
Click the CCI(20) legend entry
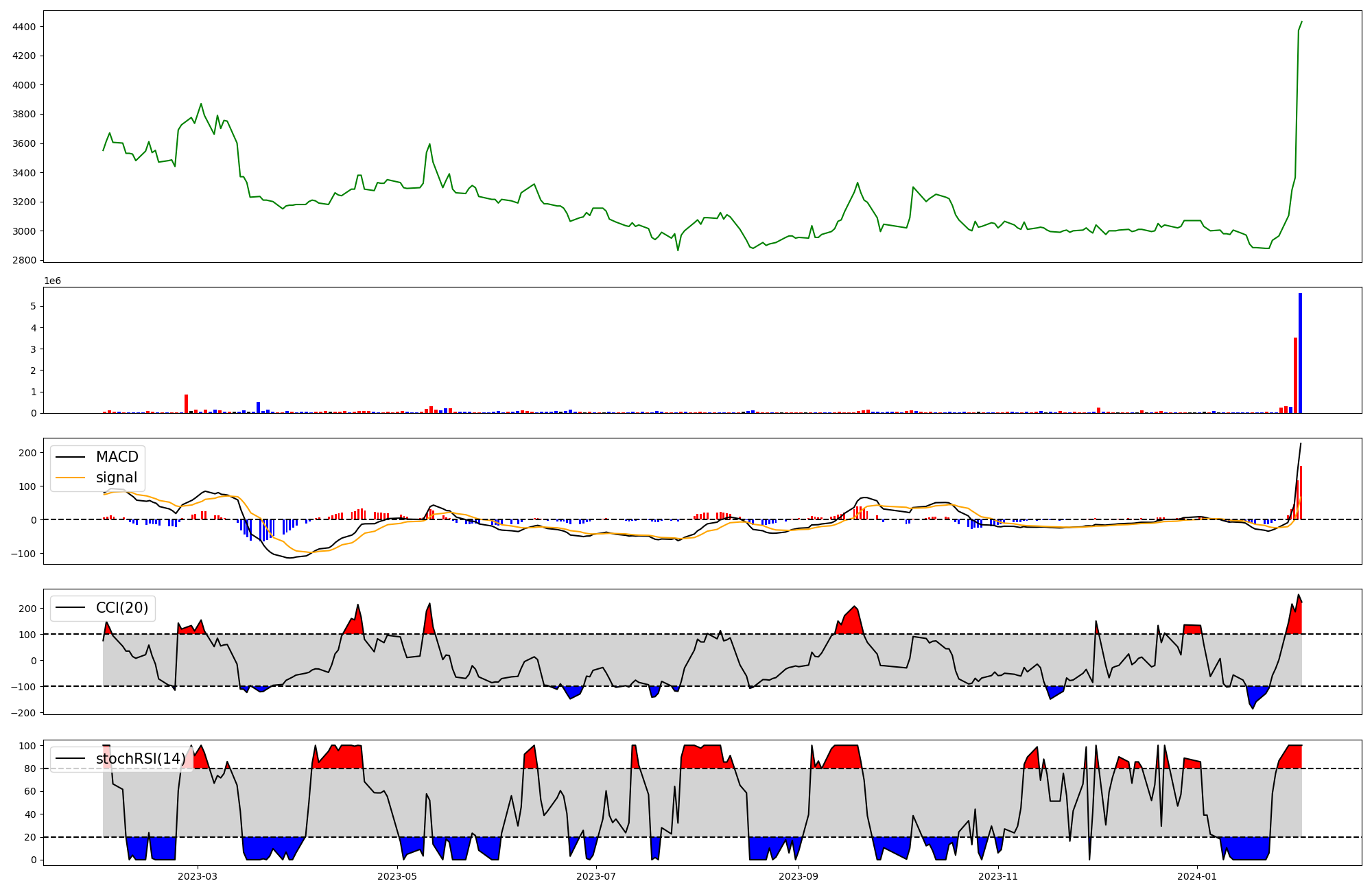tap(122, 608)
